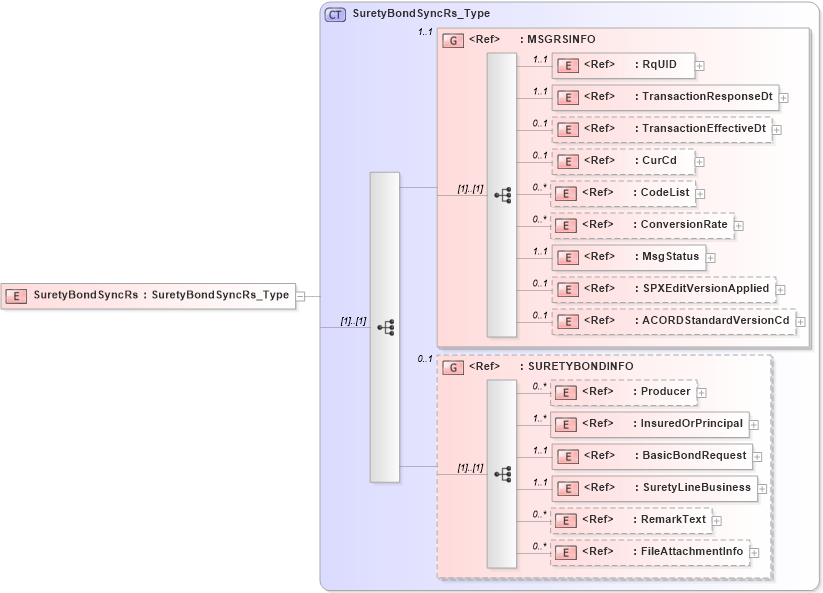Click the E icon beside MsgStatus
823x593 pixels.
567,257
